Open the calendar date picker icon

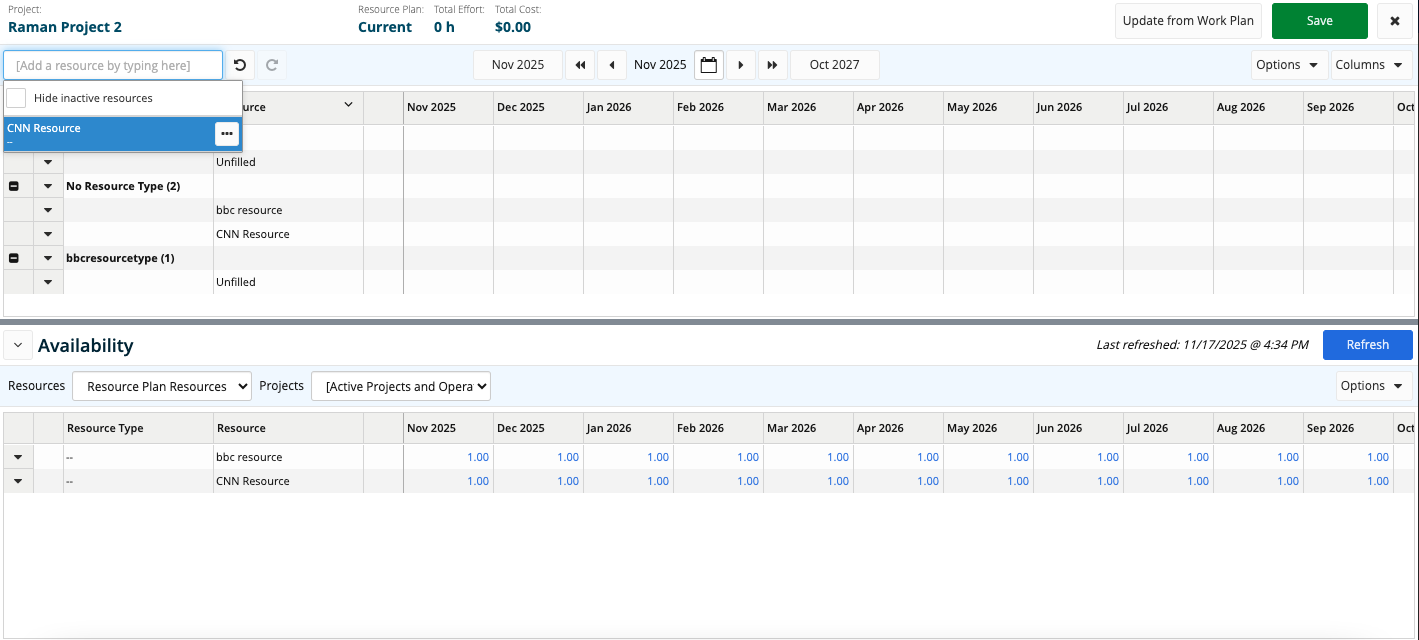coord(709,64)
